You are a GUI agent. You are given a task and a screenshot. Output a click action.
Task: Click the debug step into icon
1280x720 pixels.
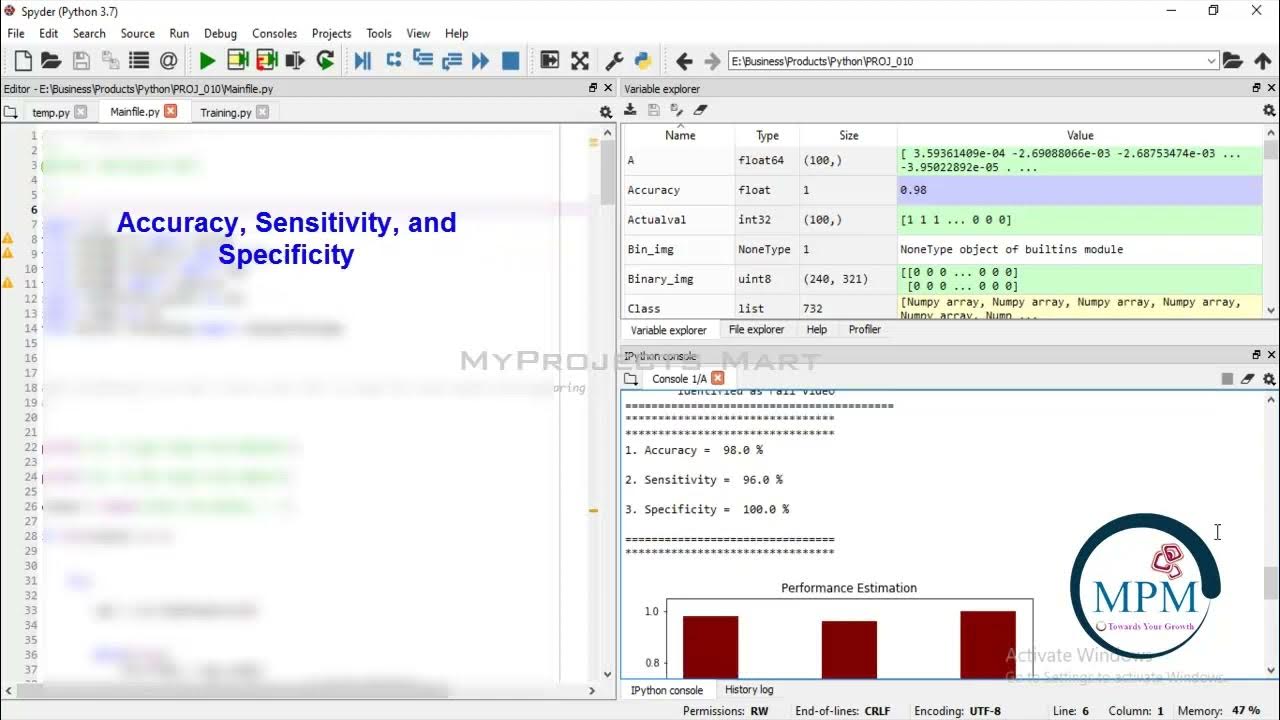pos(422,61)
